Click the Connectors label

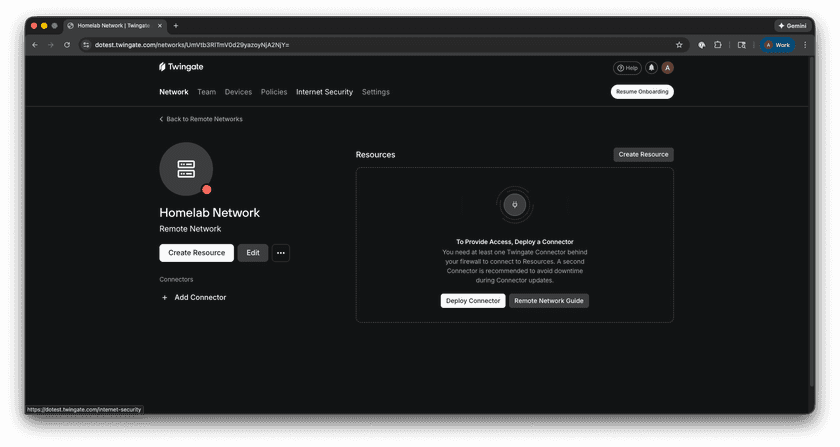tap(176, 279)
